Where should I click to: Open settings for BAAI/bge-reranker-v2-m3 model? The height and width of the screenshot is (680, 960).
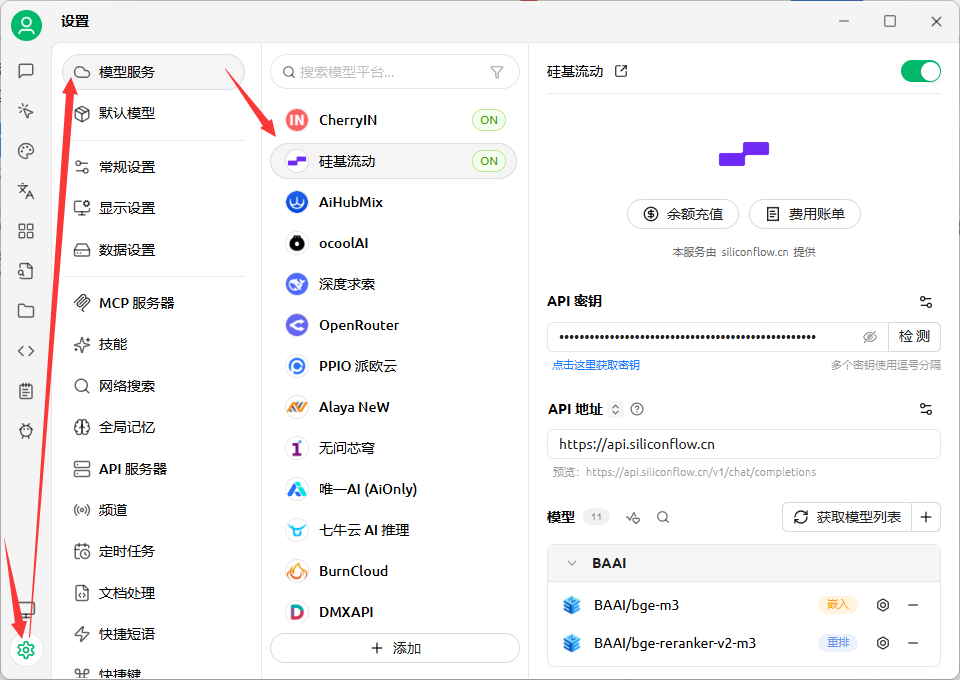[x=883, y=643]
